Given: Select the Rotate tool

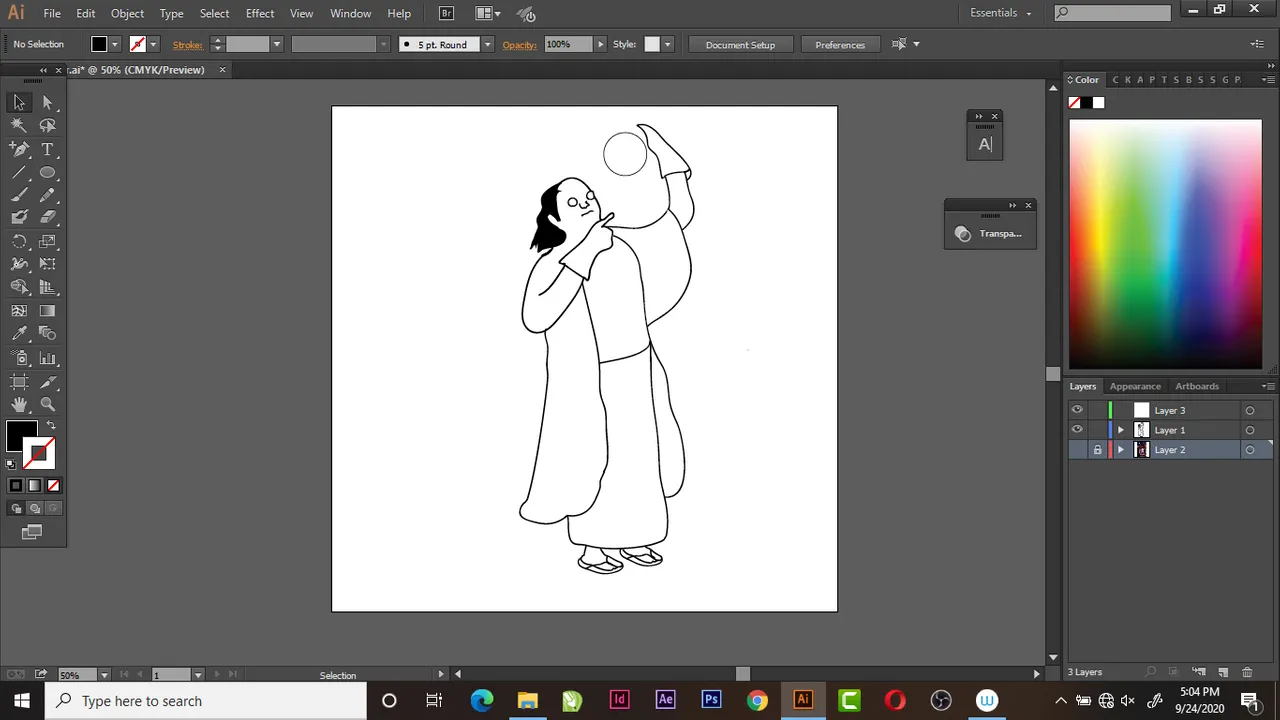Looking at the screenshot, I should (19, 241).
